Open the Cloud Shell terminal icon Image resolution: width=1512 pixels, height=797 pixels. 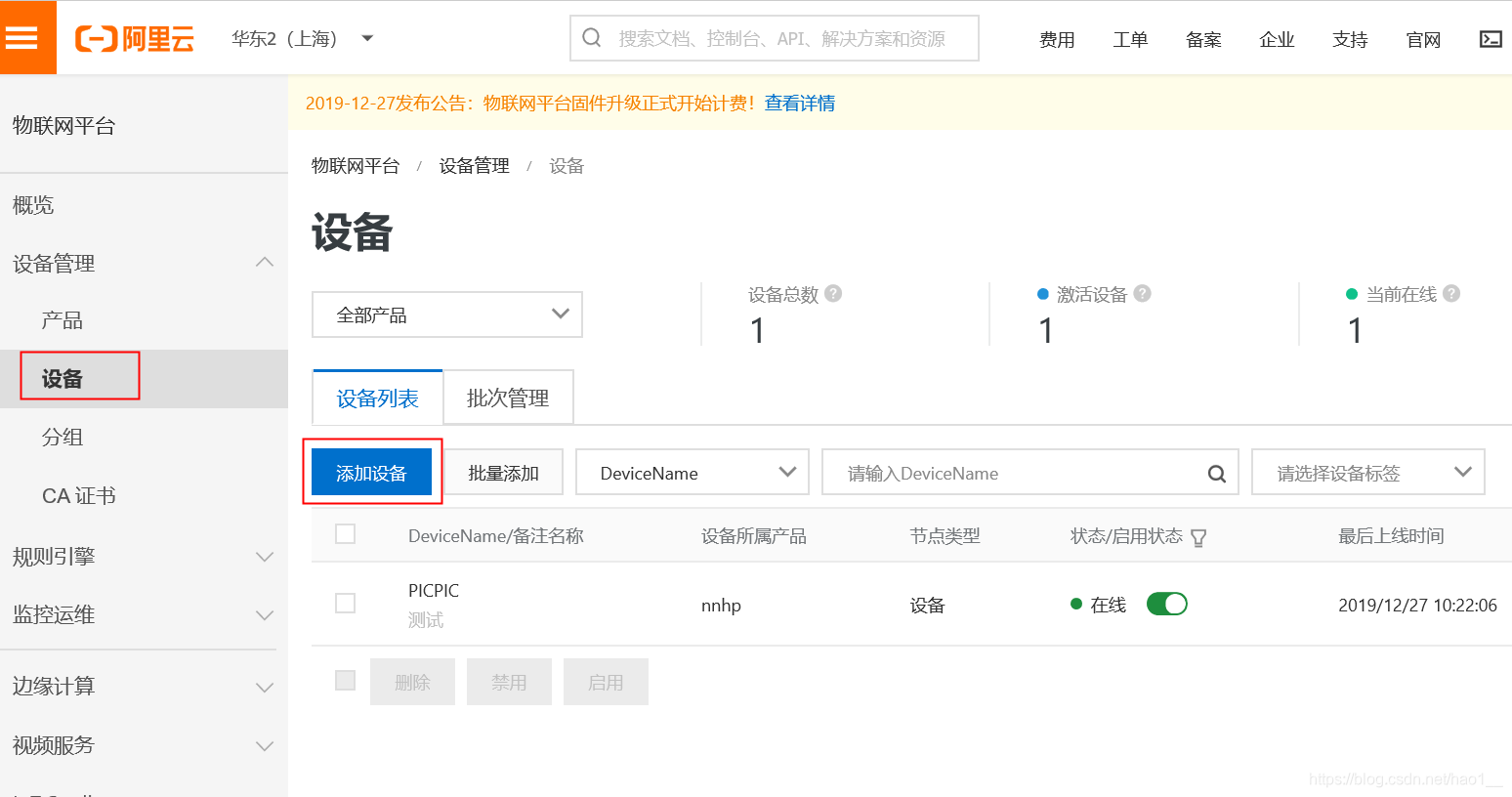tap(1491, 39)
